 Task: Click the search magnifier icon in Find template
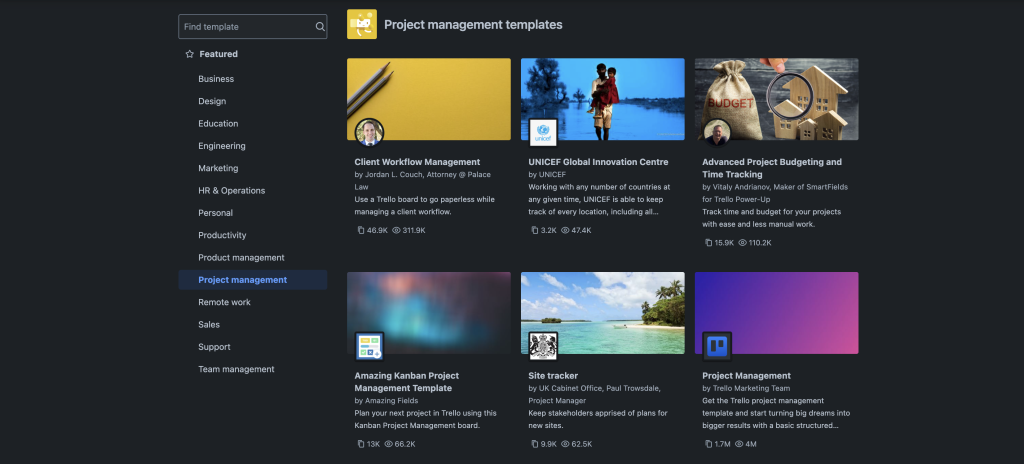320,27
